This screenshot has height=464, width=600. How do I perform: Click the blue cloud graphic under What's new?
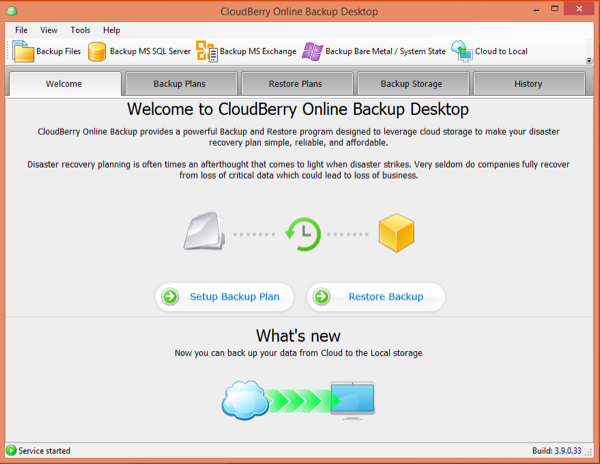tap(245, 400)
